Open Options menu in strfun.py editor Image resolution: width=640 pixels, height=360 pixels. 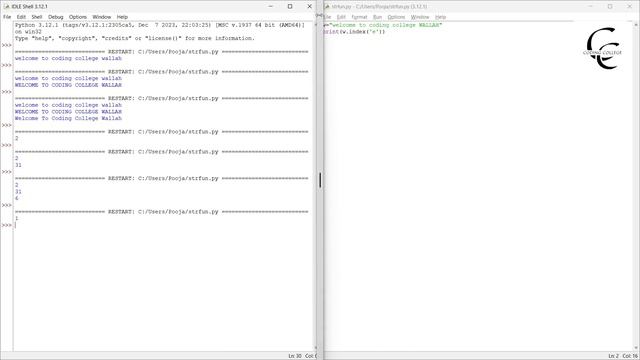coord(396,17)
